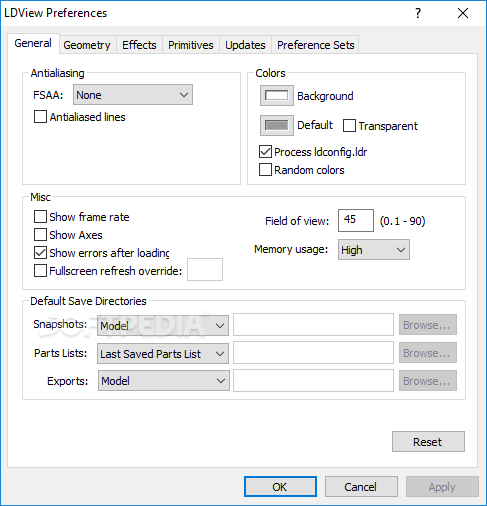This screenshot has height=506, width=487.
Task: Open the FSAA dropdown
Action: (133, 95)
